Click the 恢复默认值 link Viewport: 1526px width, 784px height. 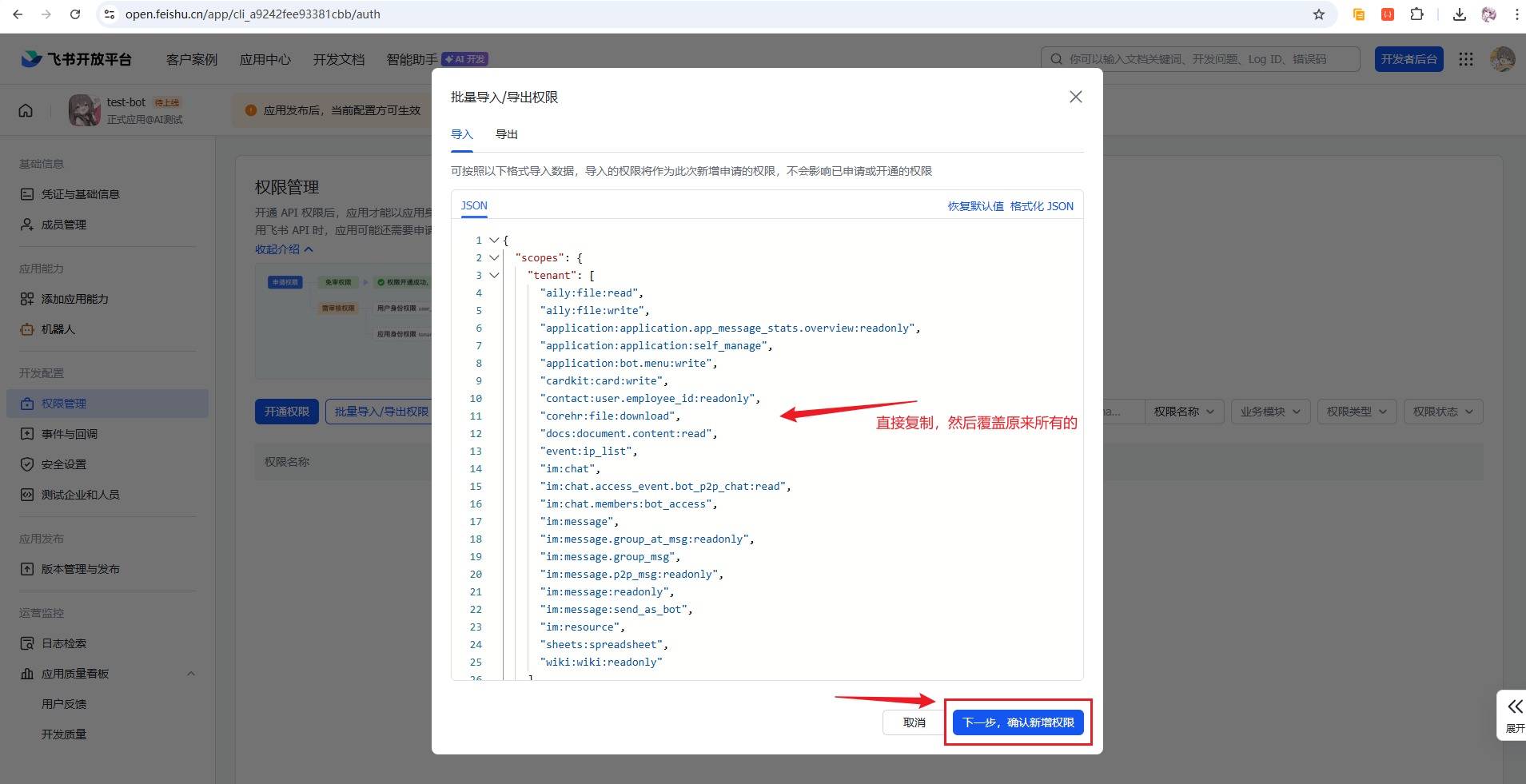pyautogui.click(x=975, y=206)
